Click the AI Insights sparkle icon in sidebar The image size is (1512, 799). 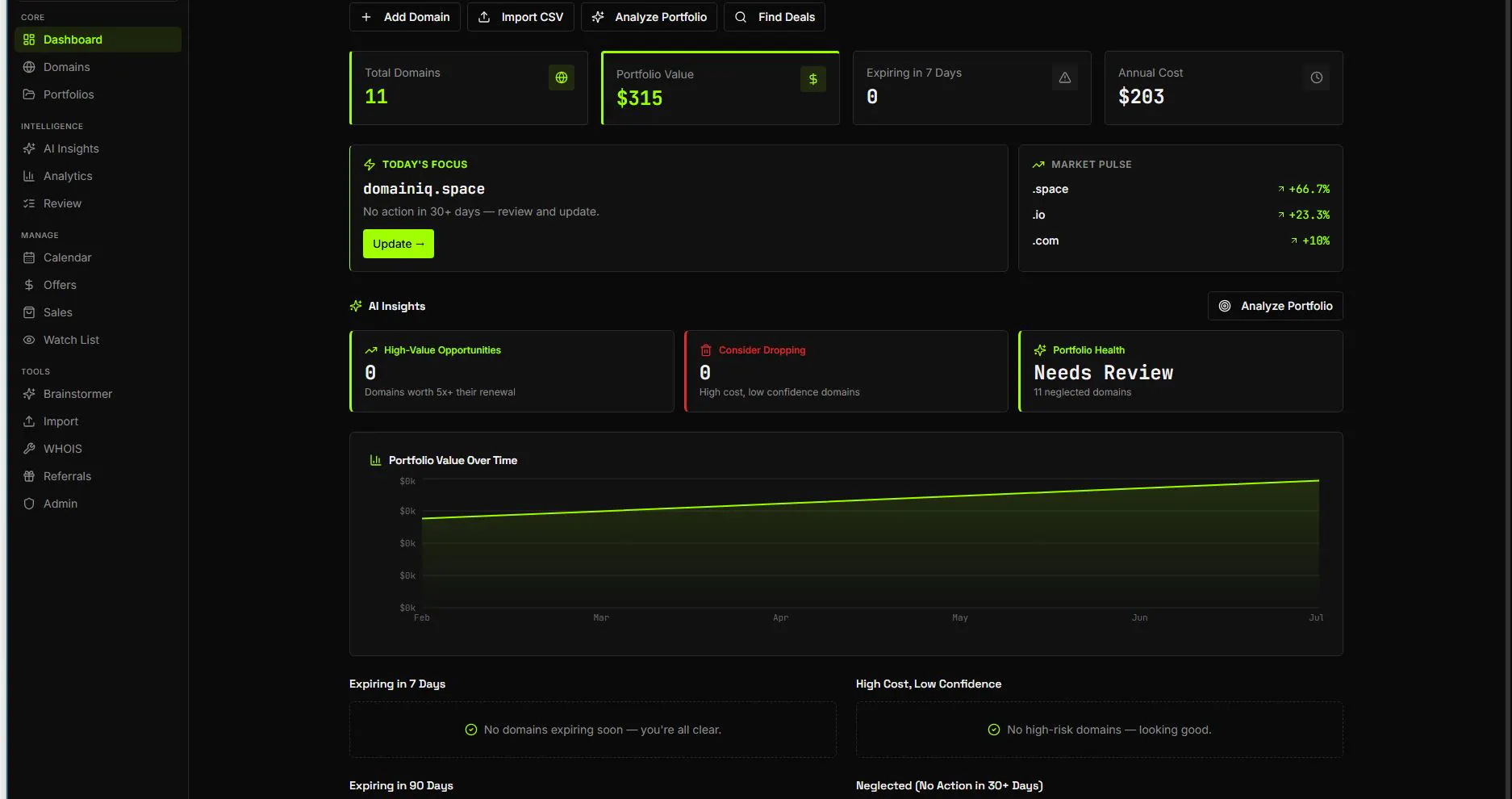click(29, 149)
